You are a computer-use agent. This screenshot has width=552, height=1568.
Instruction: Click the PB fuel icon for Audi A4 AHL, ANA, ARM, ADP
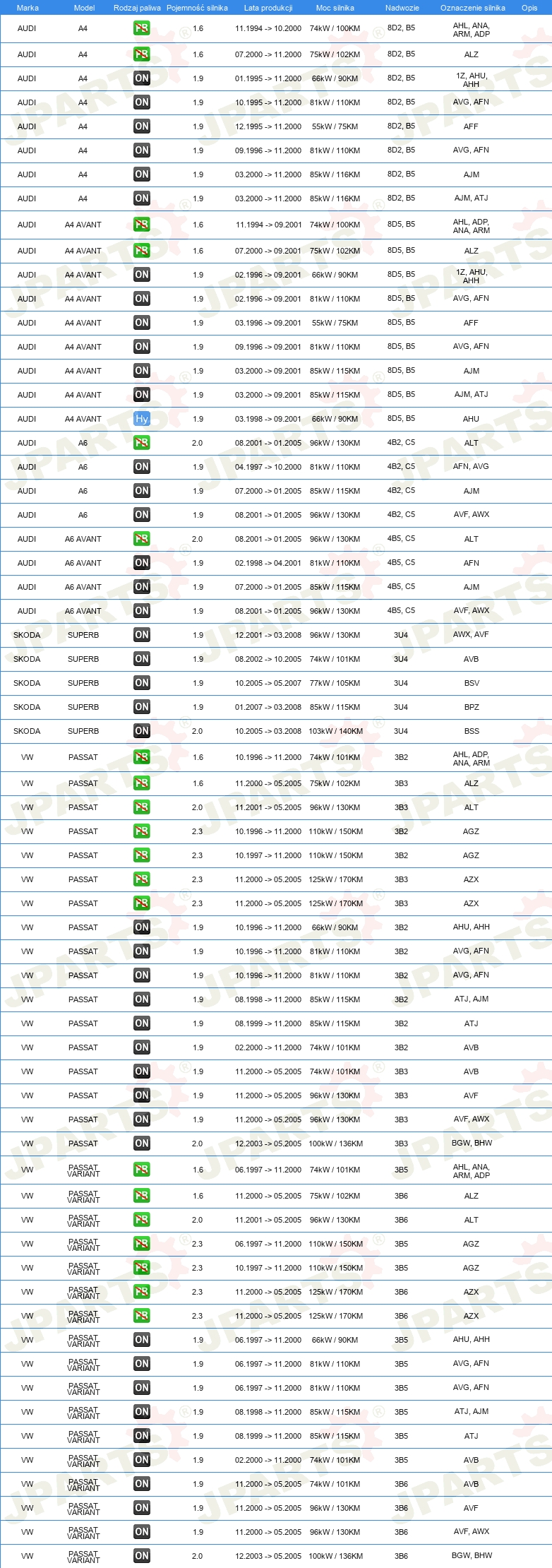pos(142,29)
